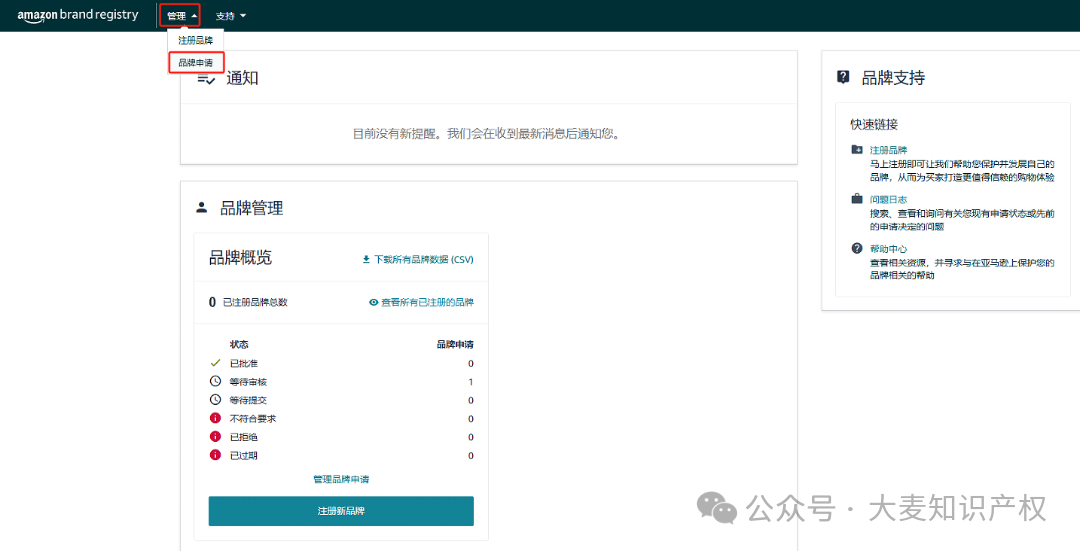Image resolution: width=1080 pixels, height=551 pixels.
Task: Open the 管理品牌申请 link
Action: pos(341,479)
